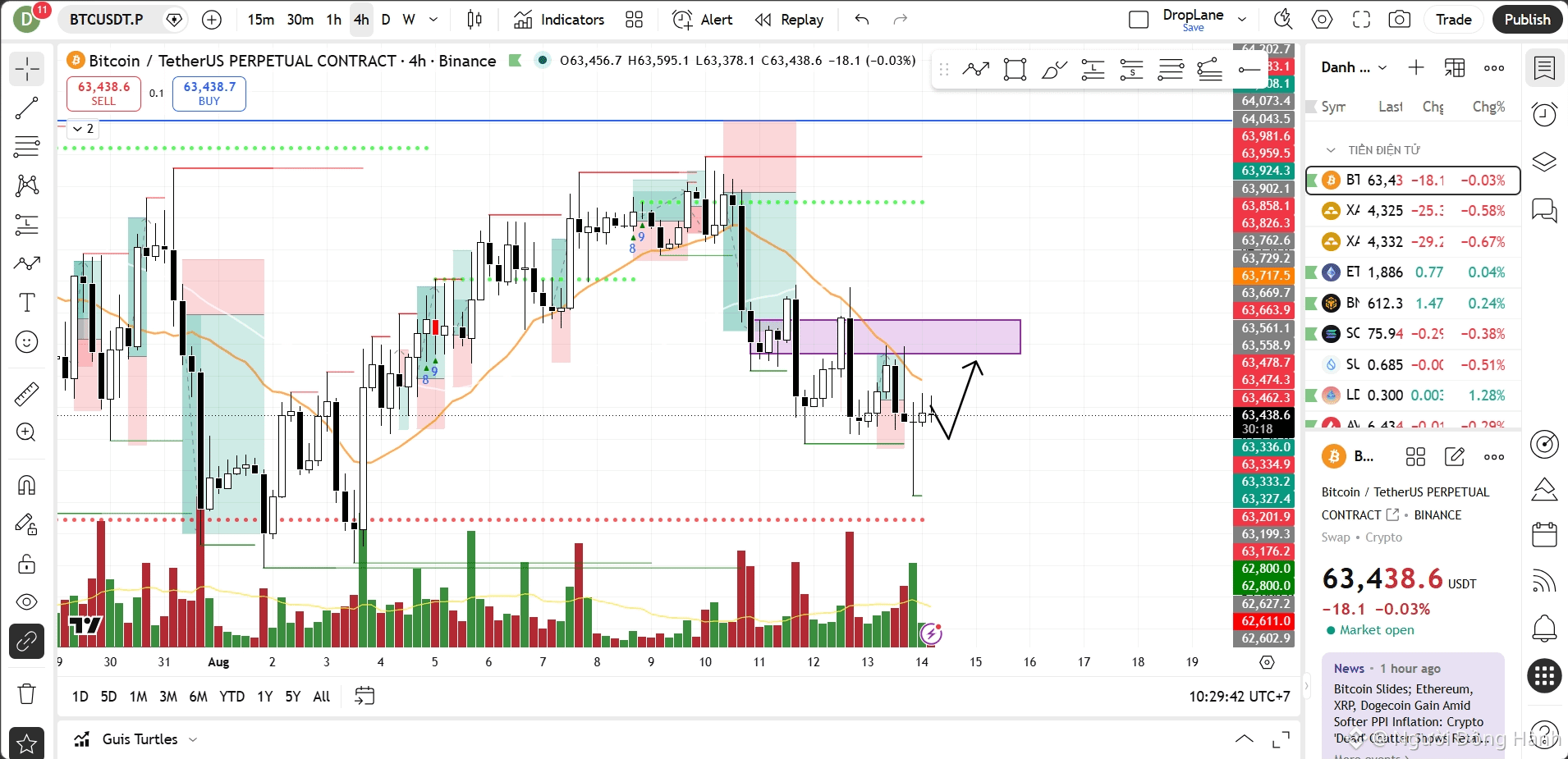Switch to the 15m timeframe
The height and width of the screenshot is (759, 1568).
(x=261, y=20)
